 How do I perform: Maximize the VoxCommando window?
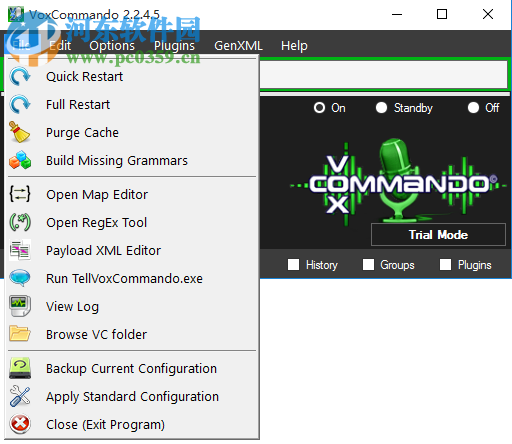pos(442,14)
